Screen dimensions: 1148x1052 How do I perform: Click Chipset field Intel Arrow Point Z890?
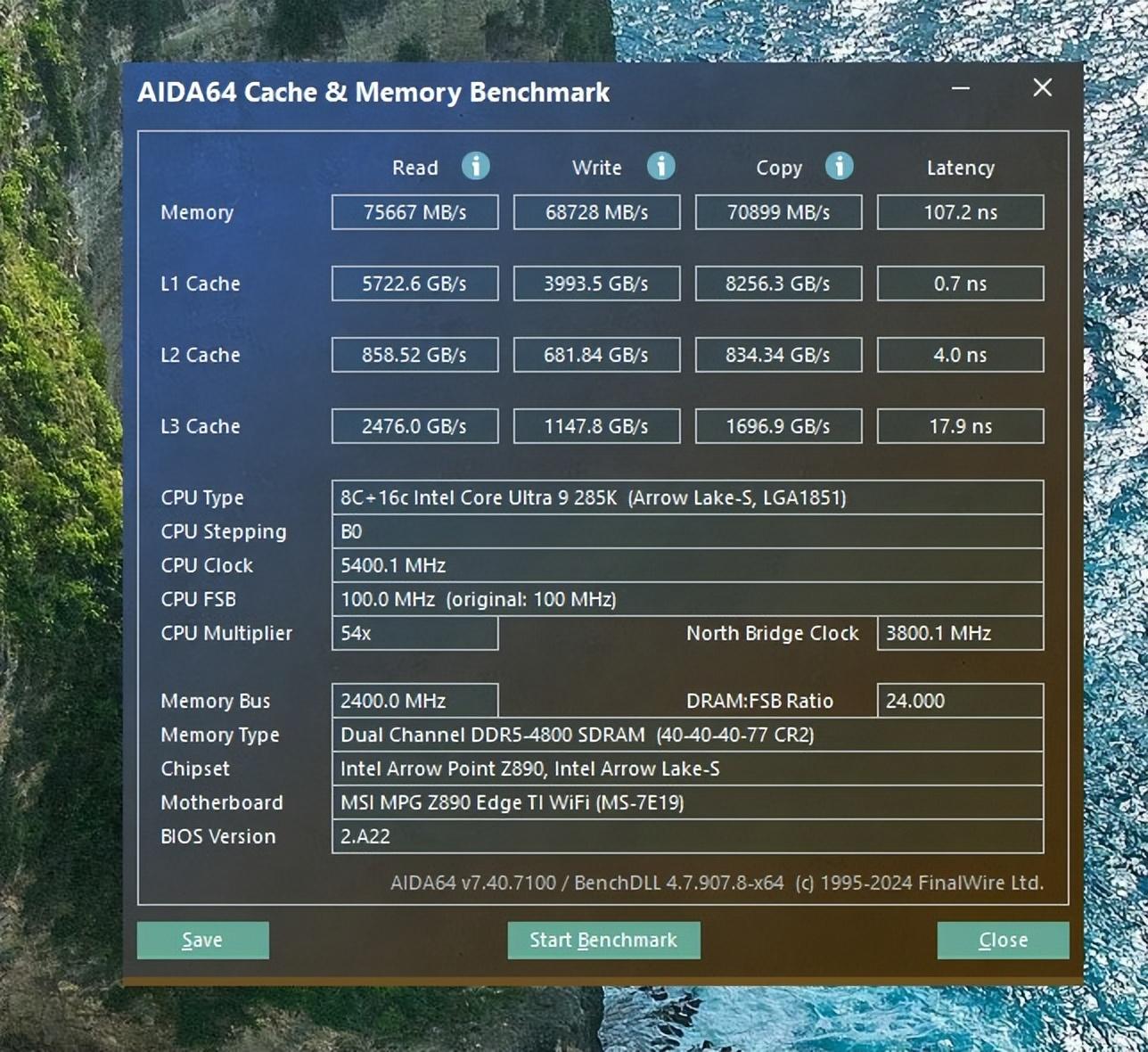click(688, 768)
